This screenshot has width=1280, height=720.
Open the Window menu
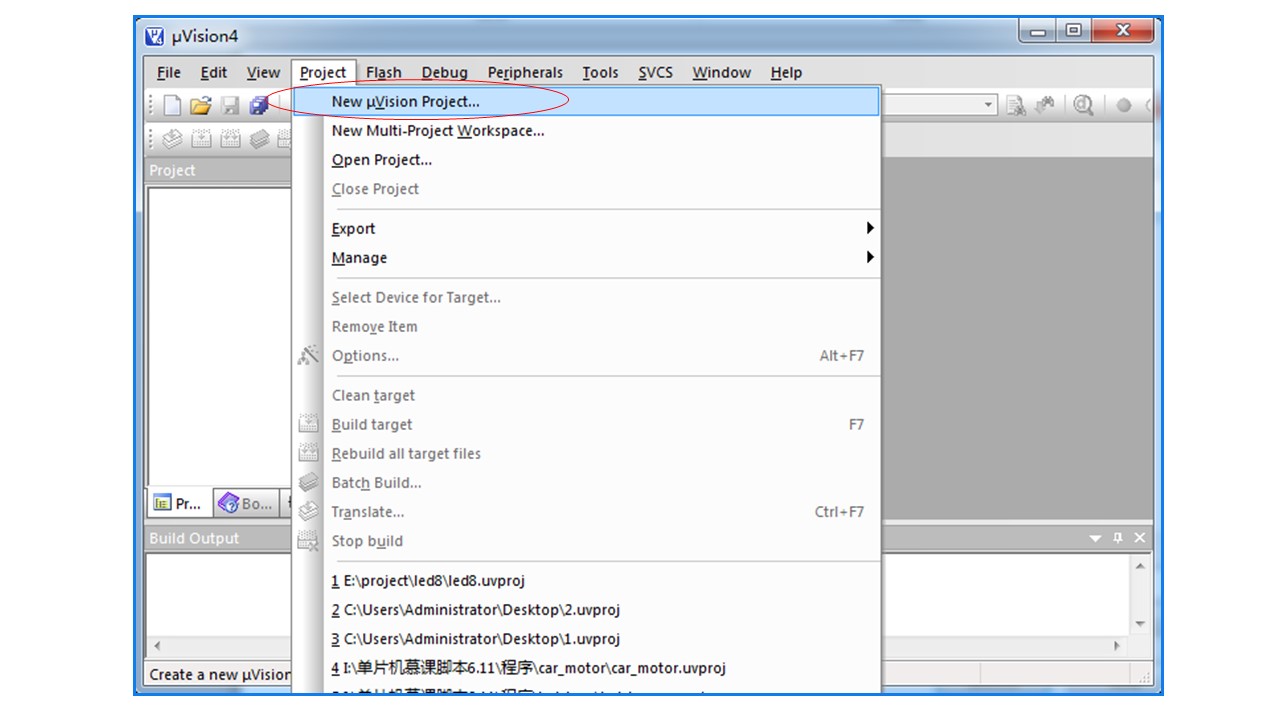pos(722,72)
